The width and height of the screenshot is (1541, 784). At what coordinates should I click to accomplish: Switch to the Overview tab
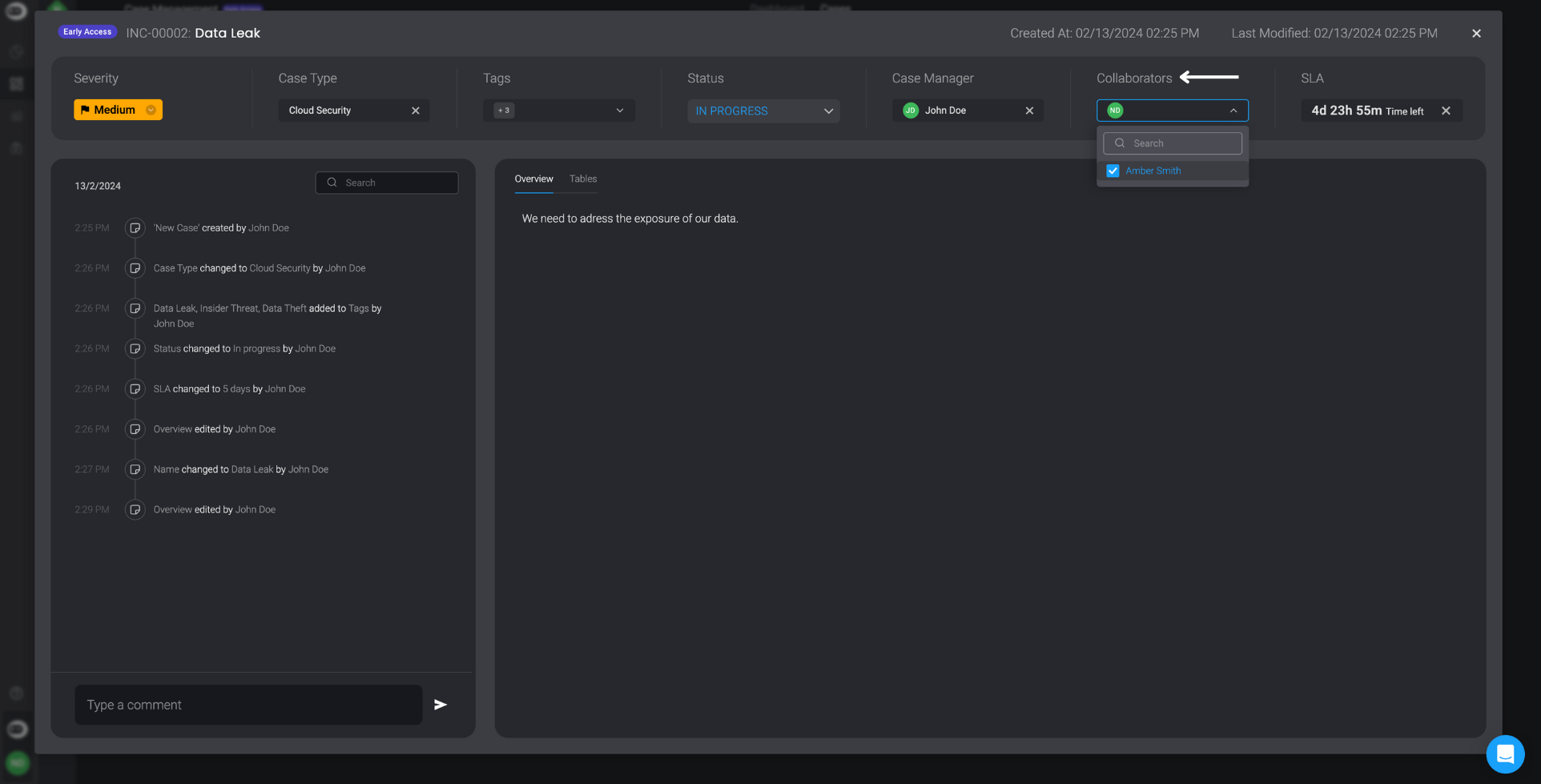point(533,179)
